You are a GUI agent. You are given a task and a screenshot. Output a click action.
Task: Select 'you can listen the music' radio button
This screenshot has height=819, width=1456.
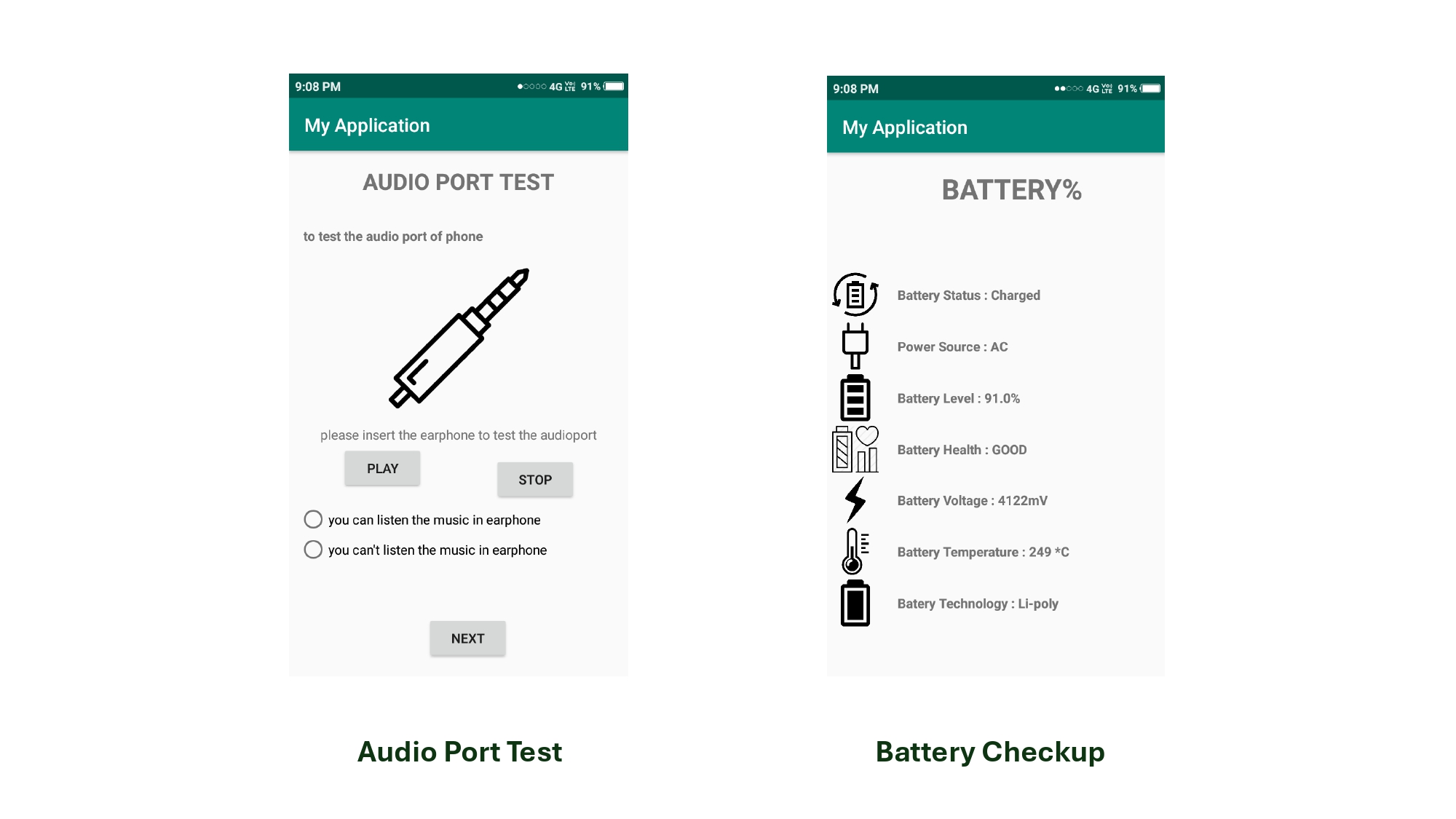point(313,519)
